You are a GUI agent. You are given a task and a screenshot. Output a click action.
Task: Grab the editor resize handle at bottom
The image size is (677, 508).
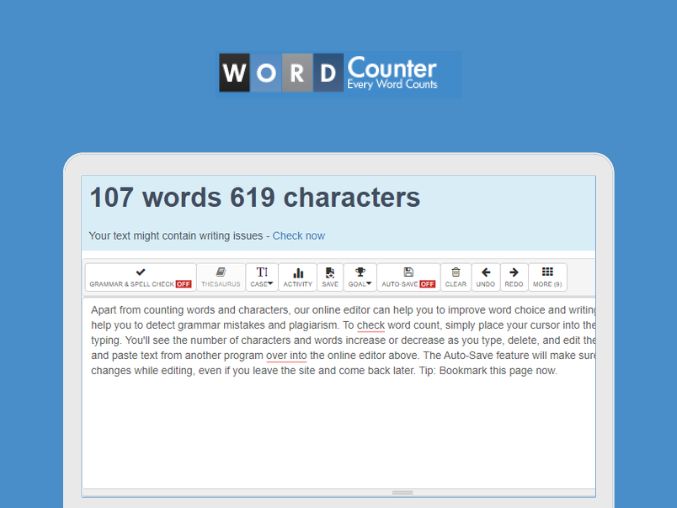[x=402, y=492]
